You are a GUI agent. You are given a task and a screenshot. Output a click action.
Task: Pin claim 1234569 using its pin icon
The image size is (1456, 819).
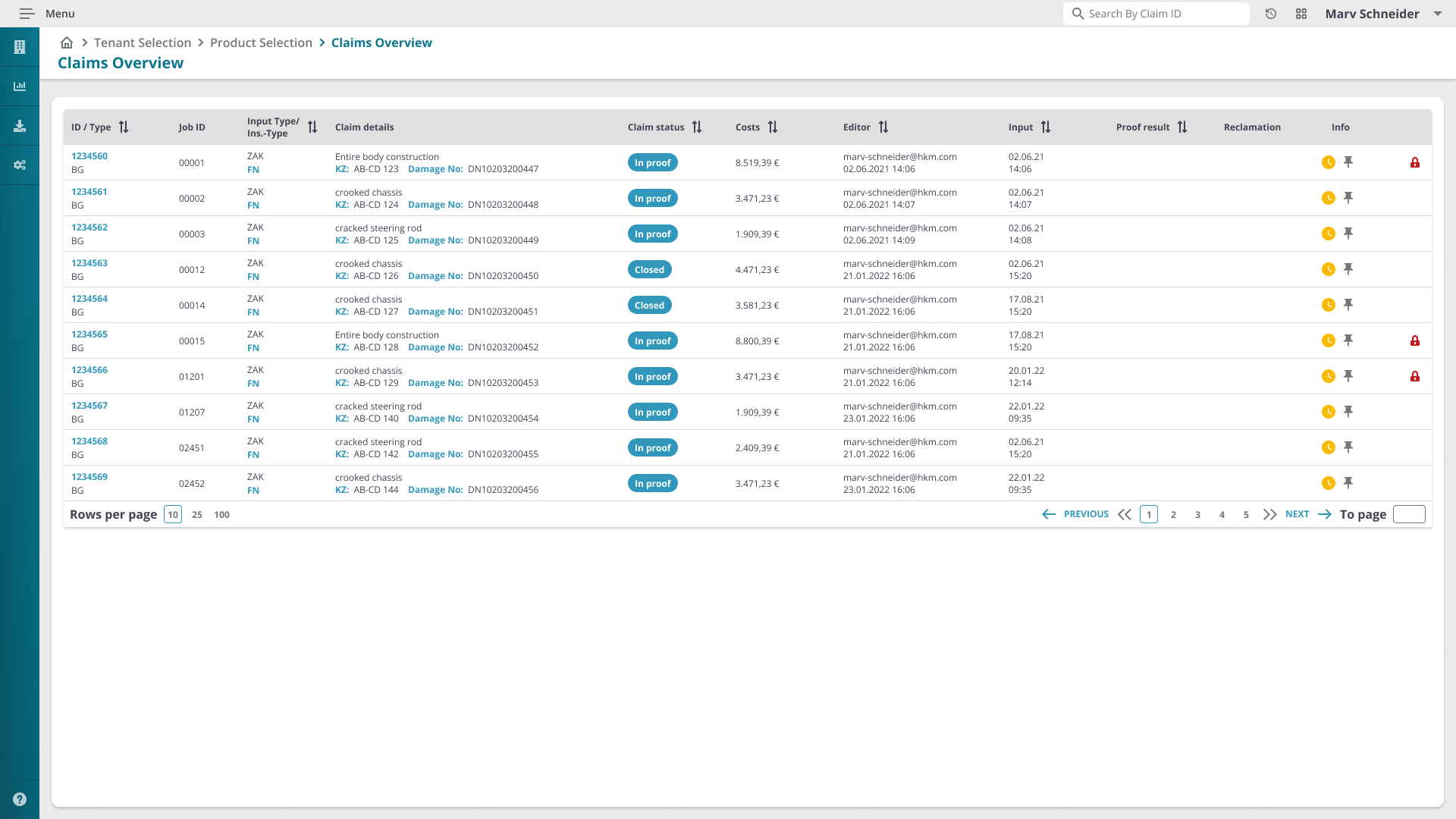point(1349,482)
